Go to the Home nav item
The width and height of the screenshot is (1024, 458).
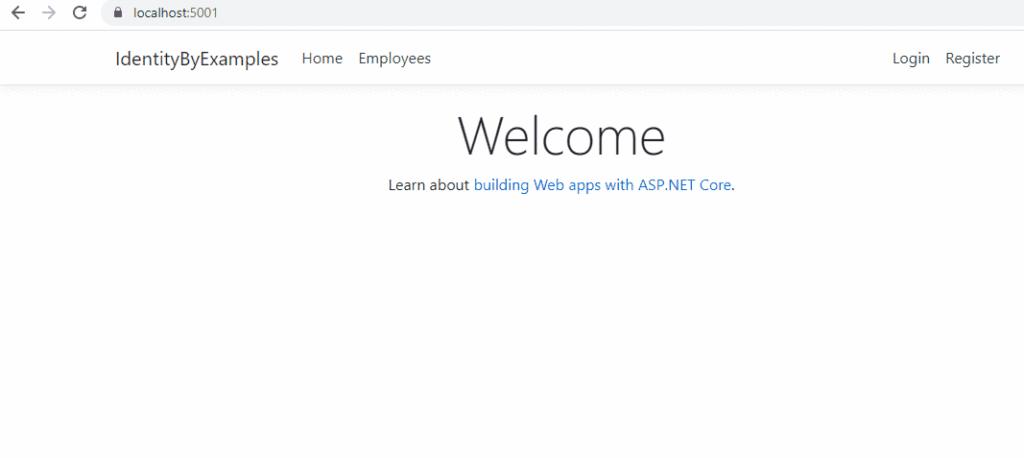[322, 58]
